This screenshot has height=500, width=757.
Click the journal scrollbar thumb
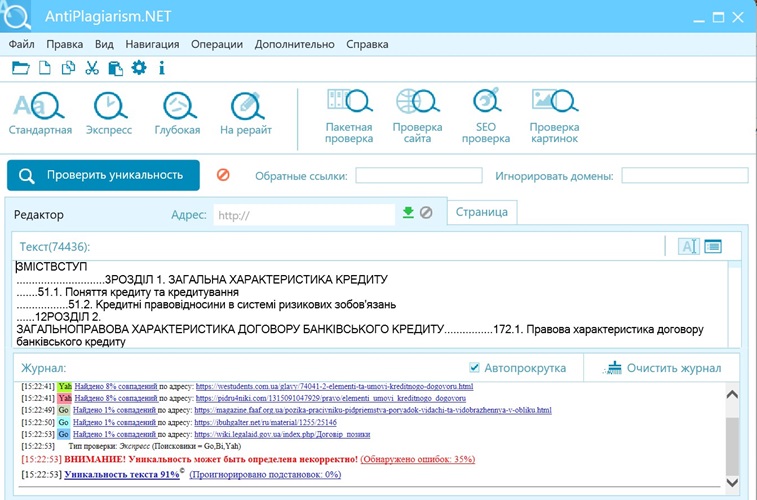[732, 446]
